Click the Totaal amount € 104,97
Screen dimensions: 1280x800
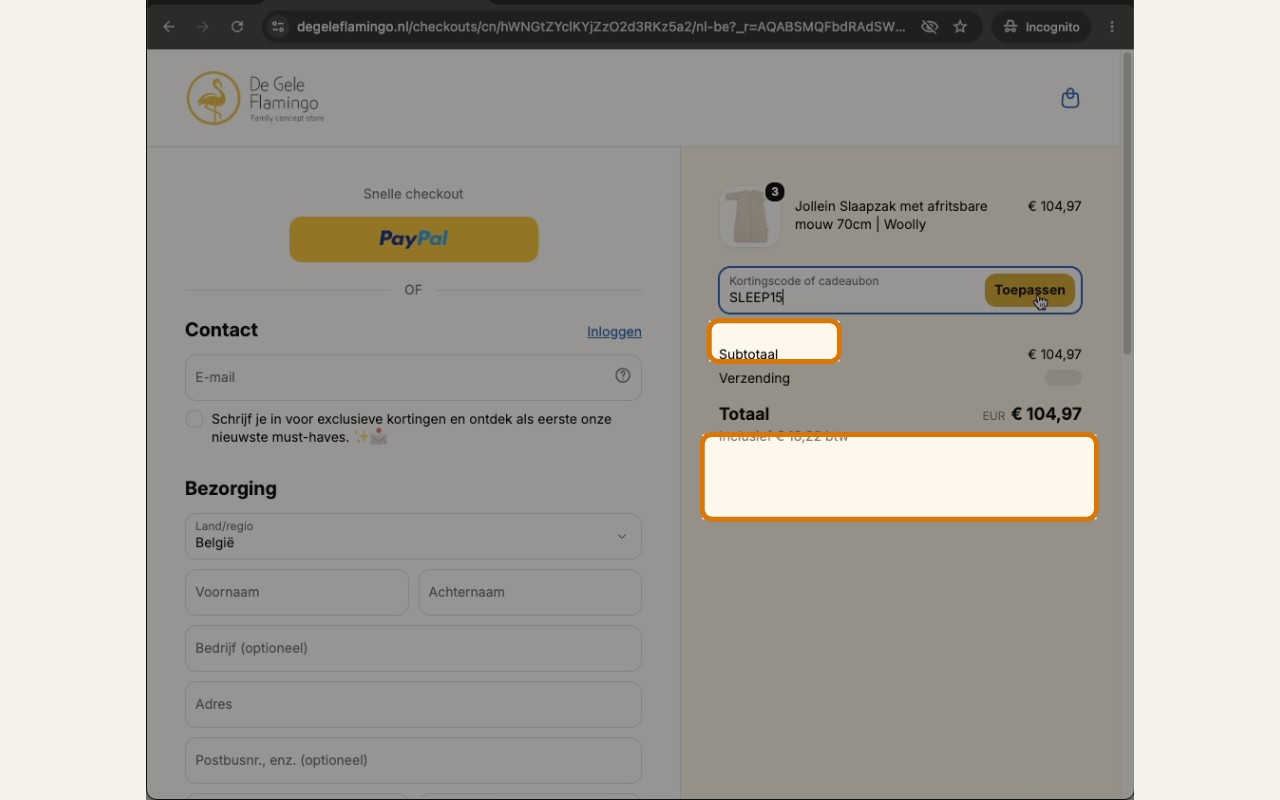(1046, 414)
